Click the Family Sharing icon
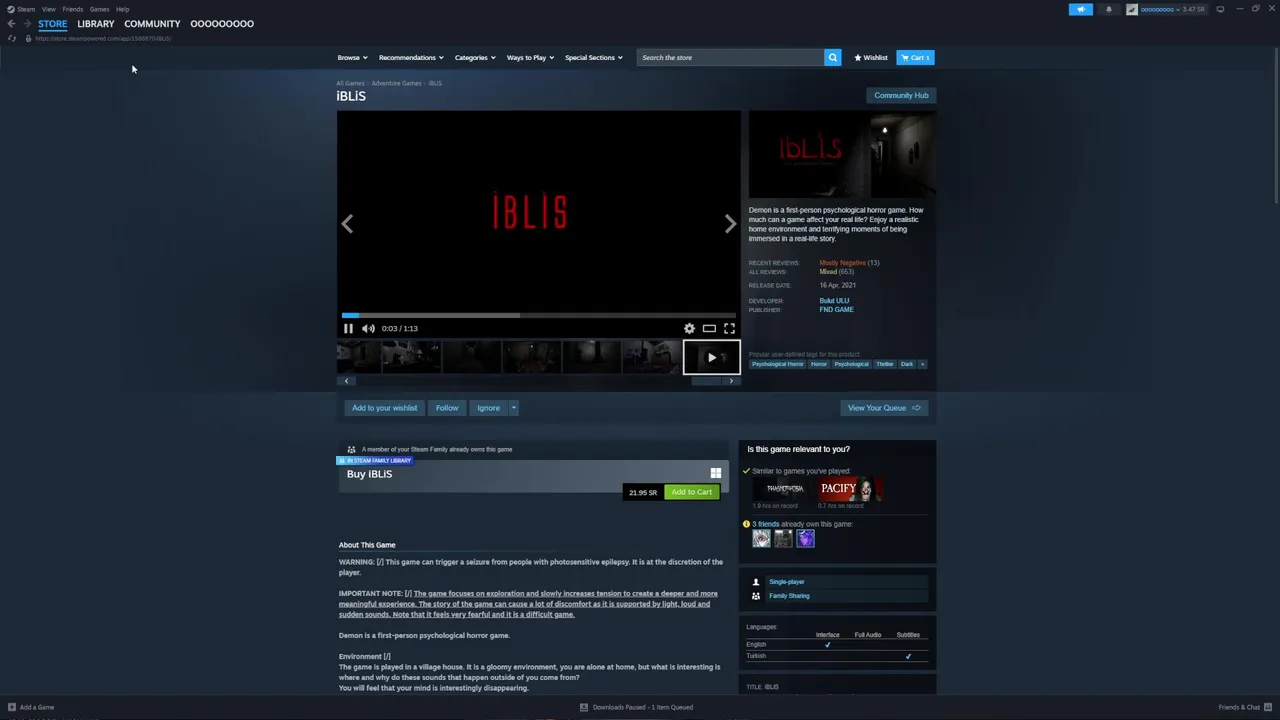The height and width of the screenshot is (720, 1280). tap(755, 596)
